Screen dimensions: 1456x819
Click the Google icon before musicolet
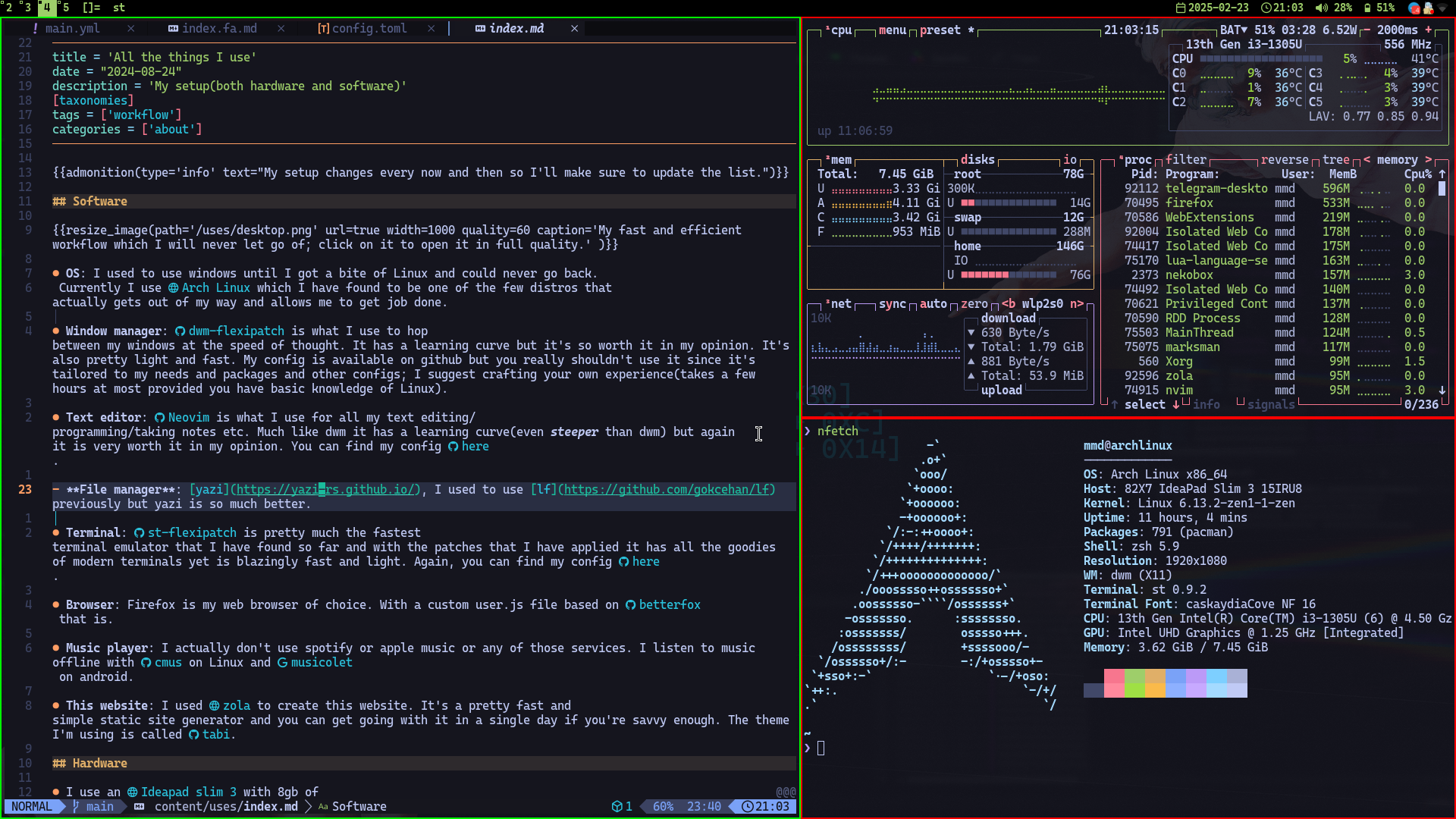click(282, 663)
